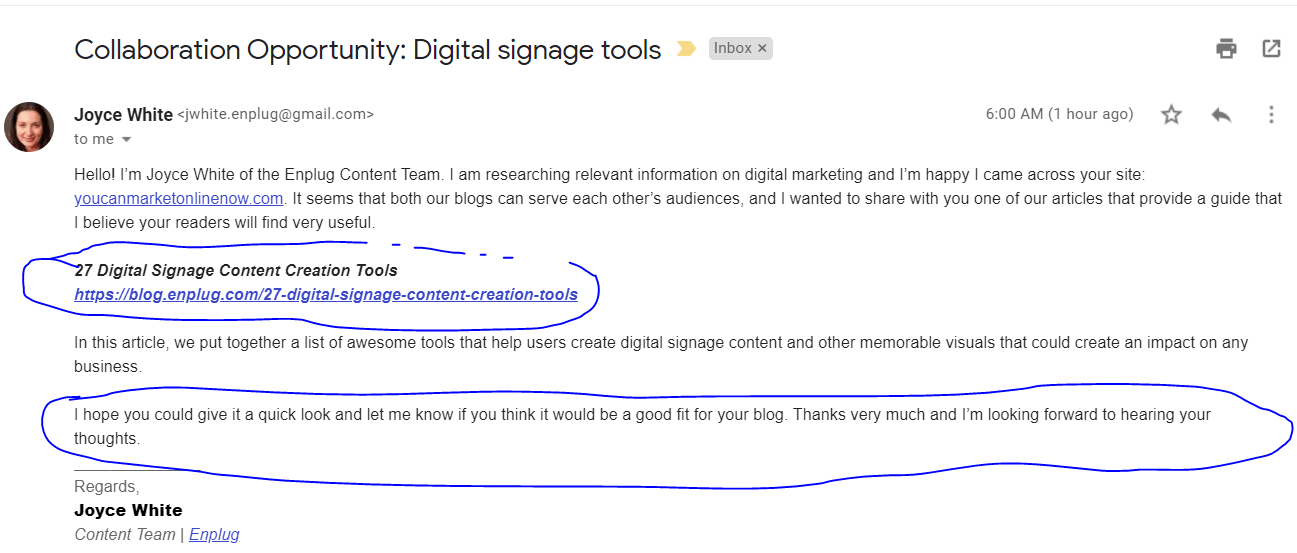Open the youcanmarketonlinenow.com link
The height and width of the screenshot is (553, 1297).
pyautogui.click(x=179, y=198)
